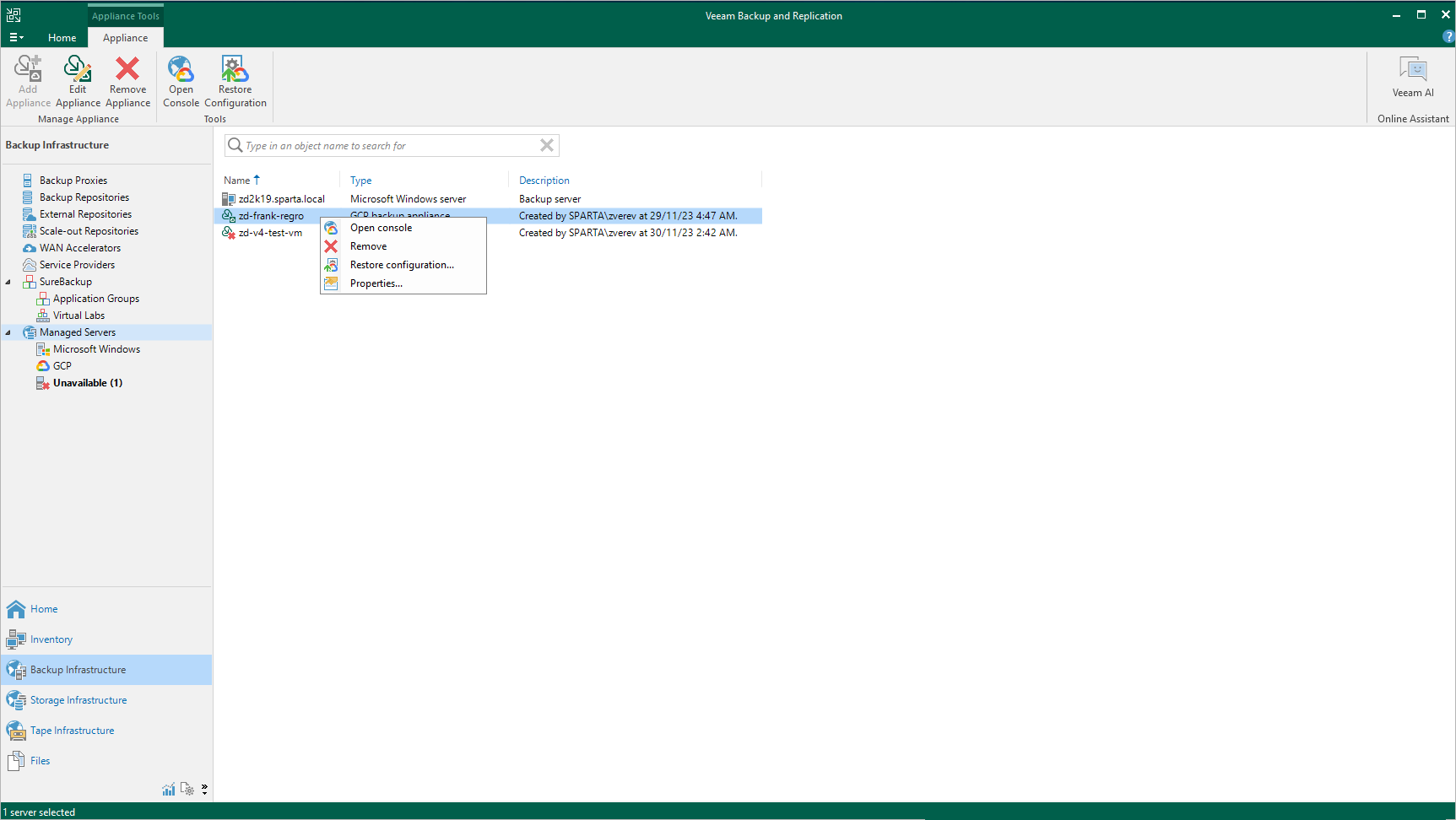Click the Unavailable server icon
1456x820 pixels.
pos(43,383)
